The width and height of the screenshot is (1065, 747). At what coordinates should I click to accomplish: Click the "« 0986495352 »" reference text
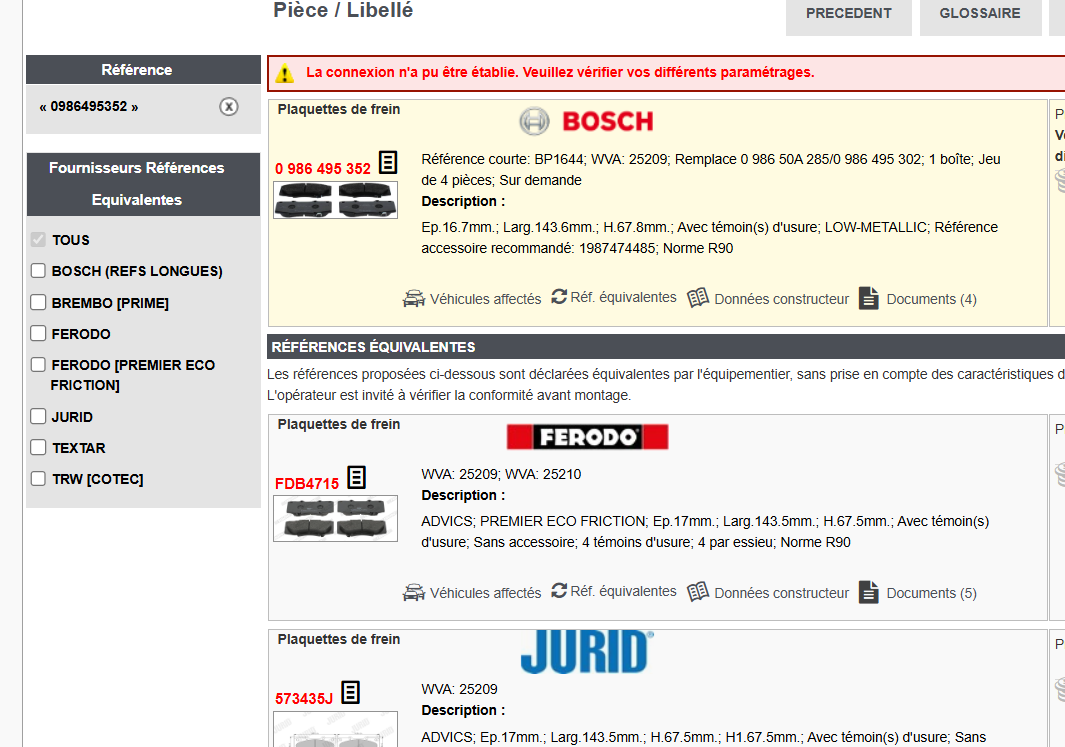coord(89,107)
